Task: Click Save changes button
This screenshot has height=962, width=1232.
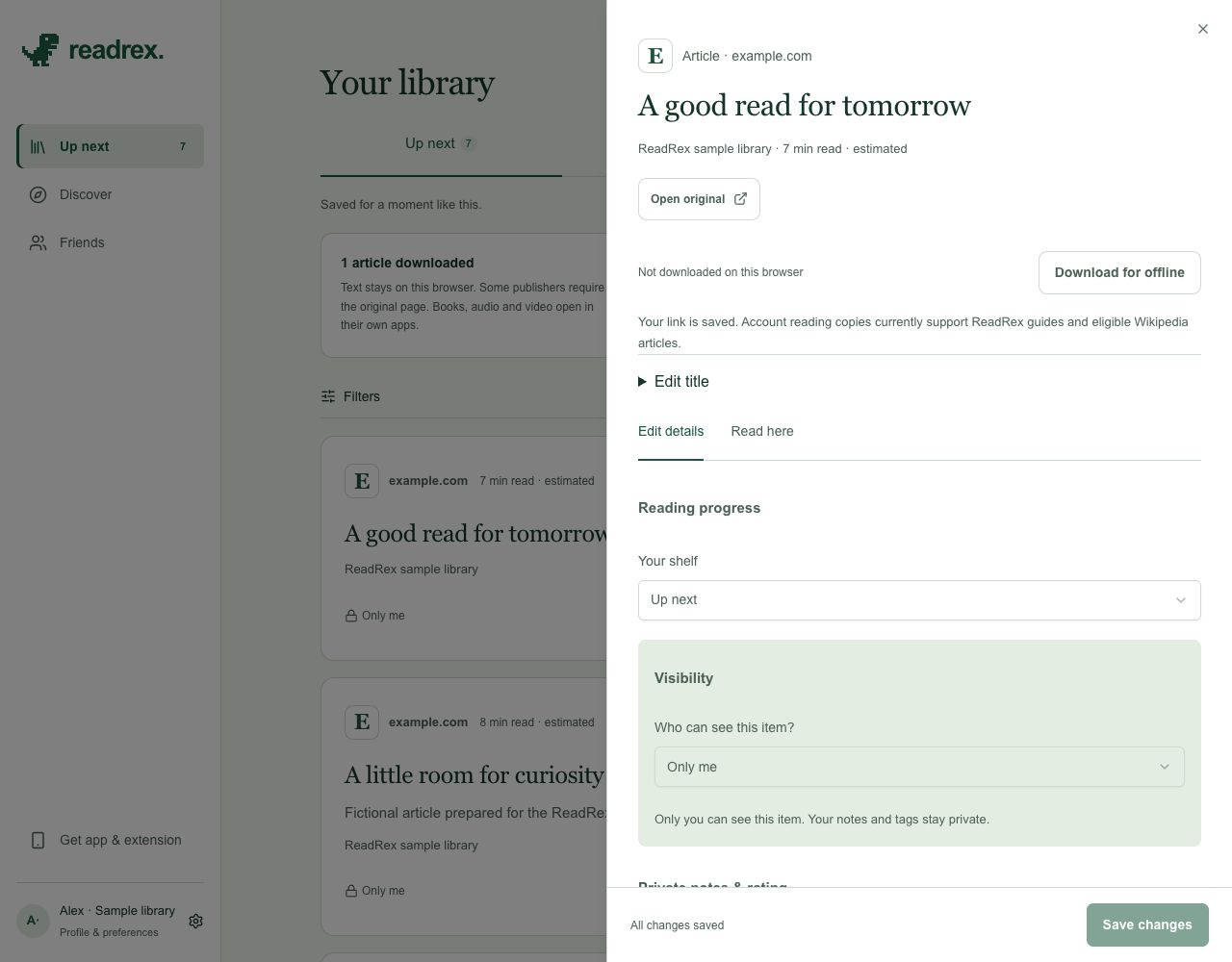Action: (1147, 924)
